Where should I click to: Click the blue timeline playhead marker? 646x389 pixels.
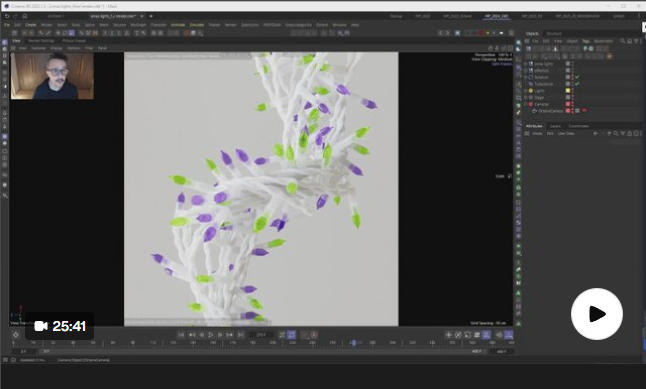point(353,343)
